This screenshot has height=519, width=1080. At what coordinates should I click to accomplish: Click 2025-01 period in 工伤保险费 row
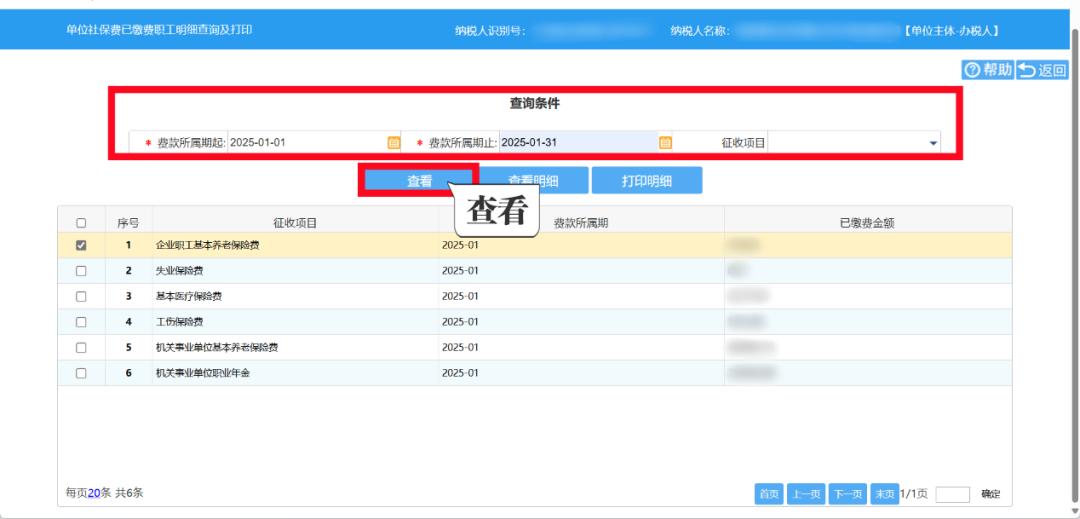click(460, 322)
